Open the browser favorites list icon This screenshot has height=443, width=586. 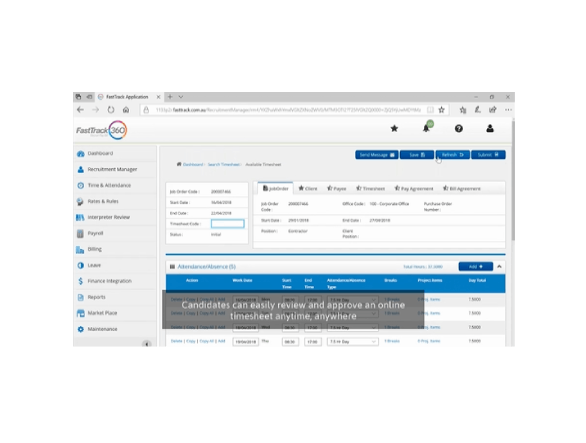(x=463, y=110)
